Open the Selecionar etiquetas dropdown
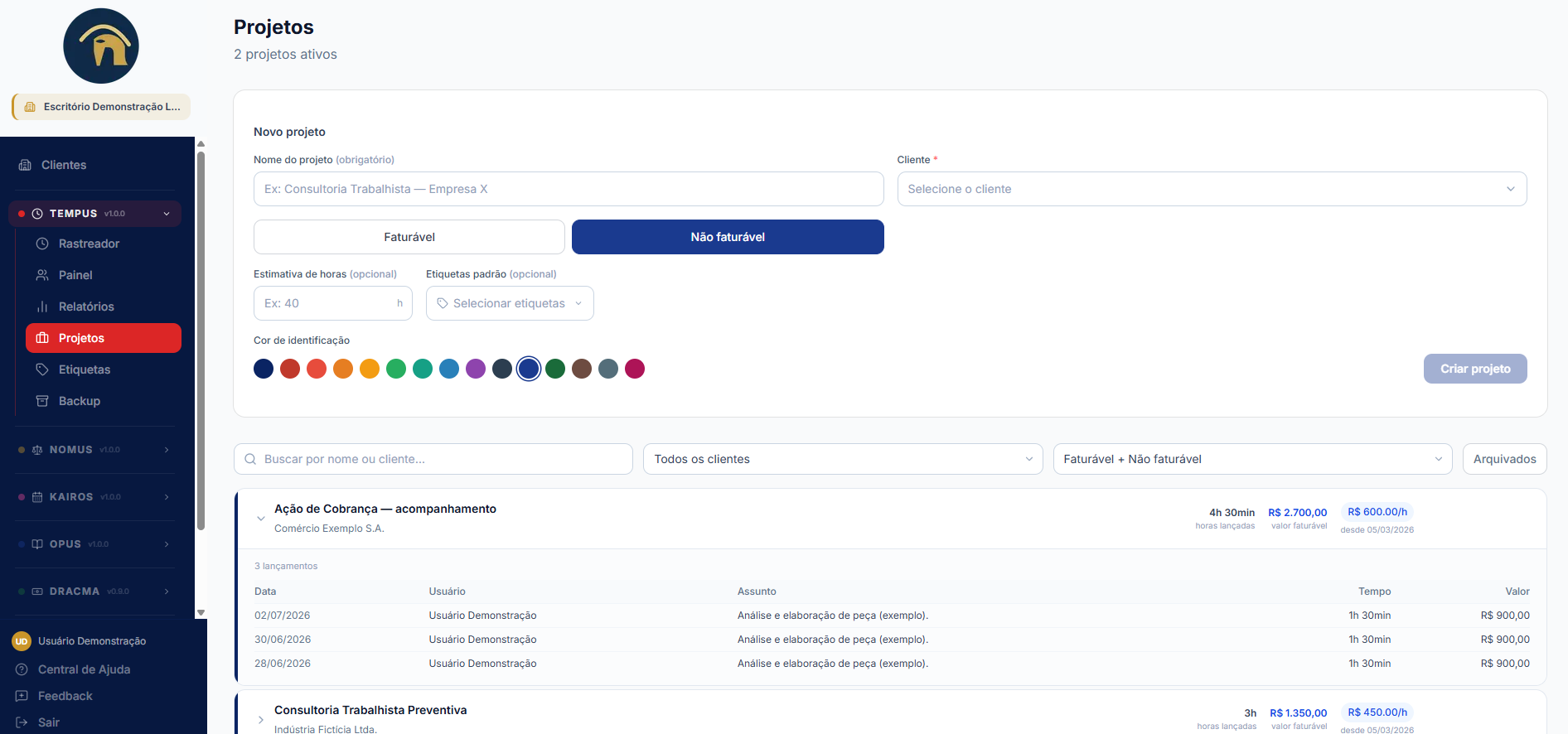Screen dimensions: 1568x734 [x=510, y=303]
